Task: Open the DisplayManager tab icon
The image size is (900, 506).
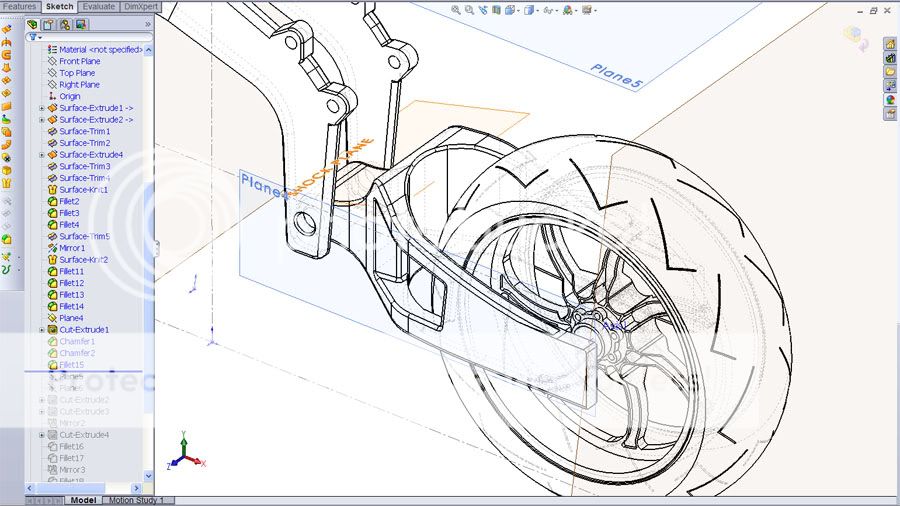Action: tap(81, 25)
